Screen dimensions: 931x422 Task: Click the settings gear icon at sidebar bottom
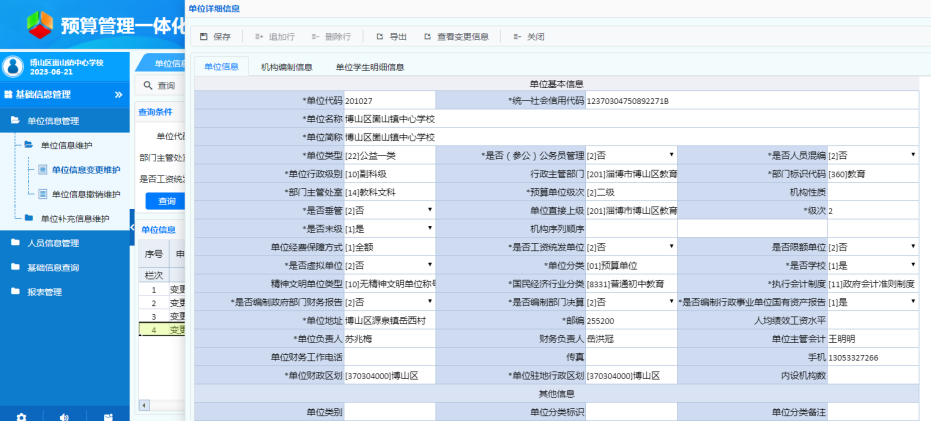[x=21, y=416]
